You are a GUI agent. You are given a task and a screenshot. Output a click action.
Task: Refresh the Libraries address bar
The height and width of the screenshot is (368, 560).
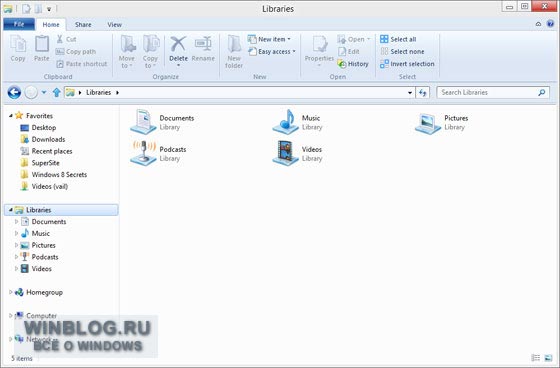pos(423,93)
